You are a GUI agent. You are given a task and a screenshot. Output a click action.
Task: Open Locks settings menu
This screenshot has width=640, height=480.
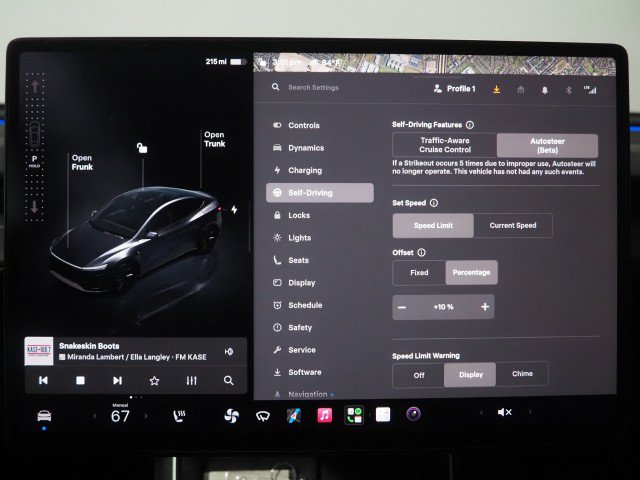tap(320, 215)
